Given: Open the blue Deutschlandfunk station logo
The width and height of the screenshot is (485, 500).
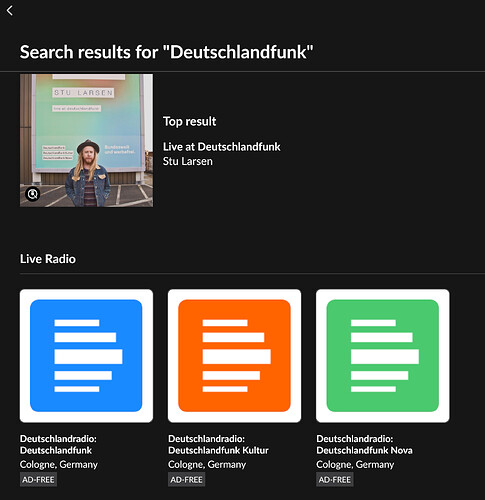Looking at the screenshot, I should pos(86,356).
